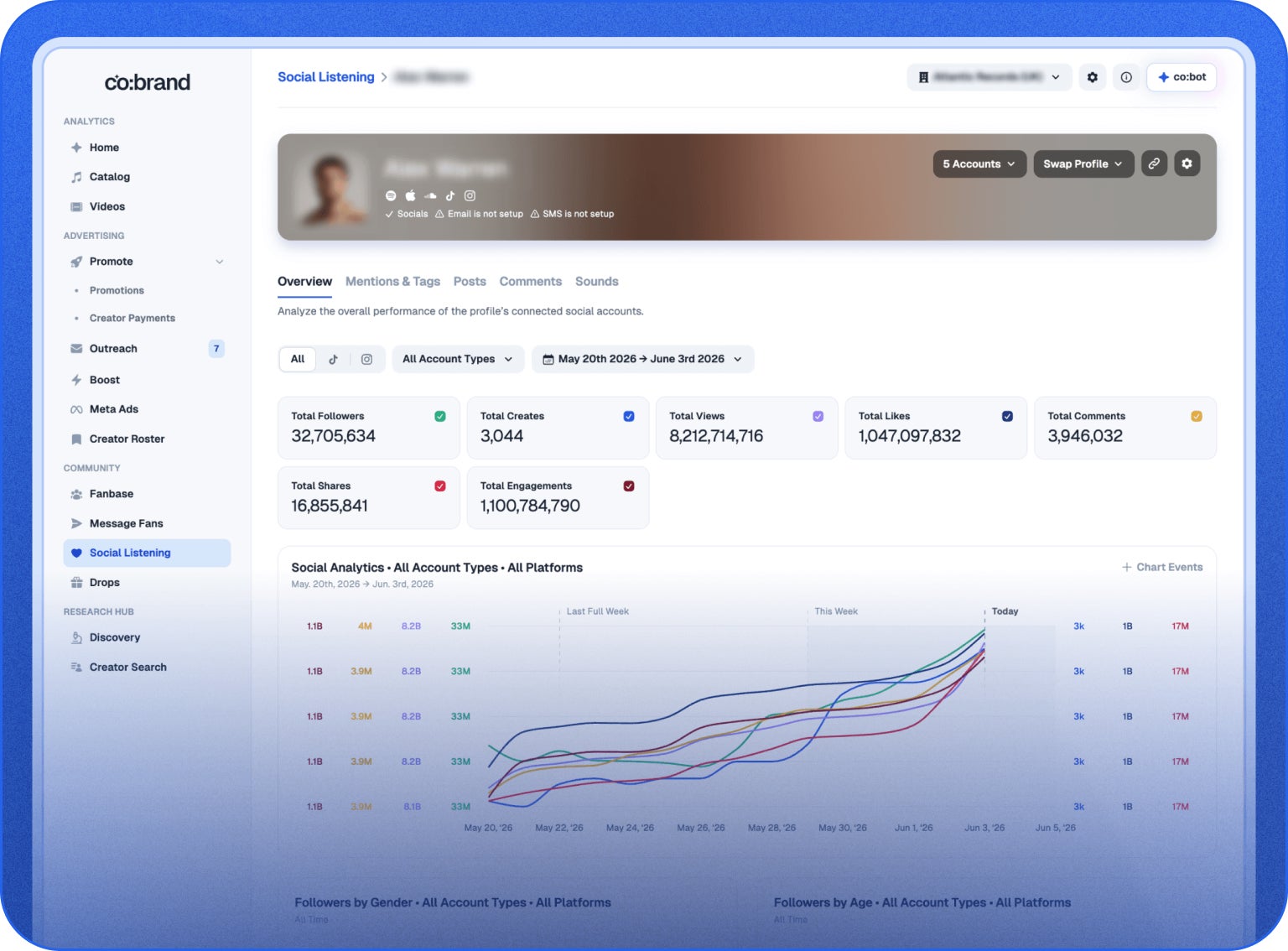This screenshot has height=951, width=1288.
Task: Open the All Account Types dropdown
Action: point(458,359)
